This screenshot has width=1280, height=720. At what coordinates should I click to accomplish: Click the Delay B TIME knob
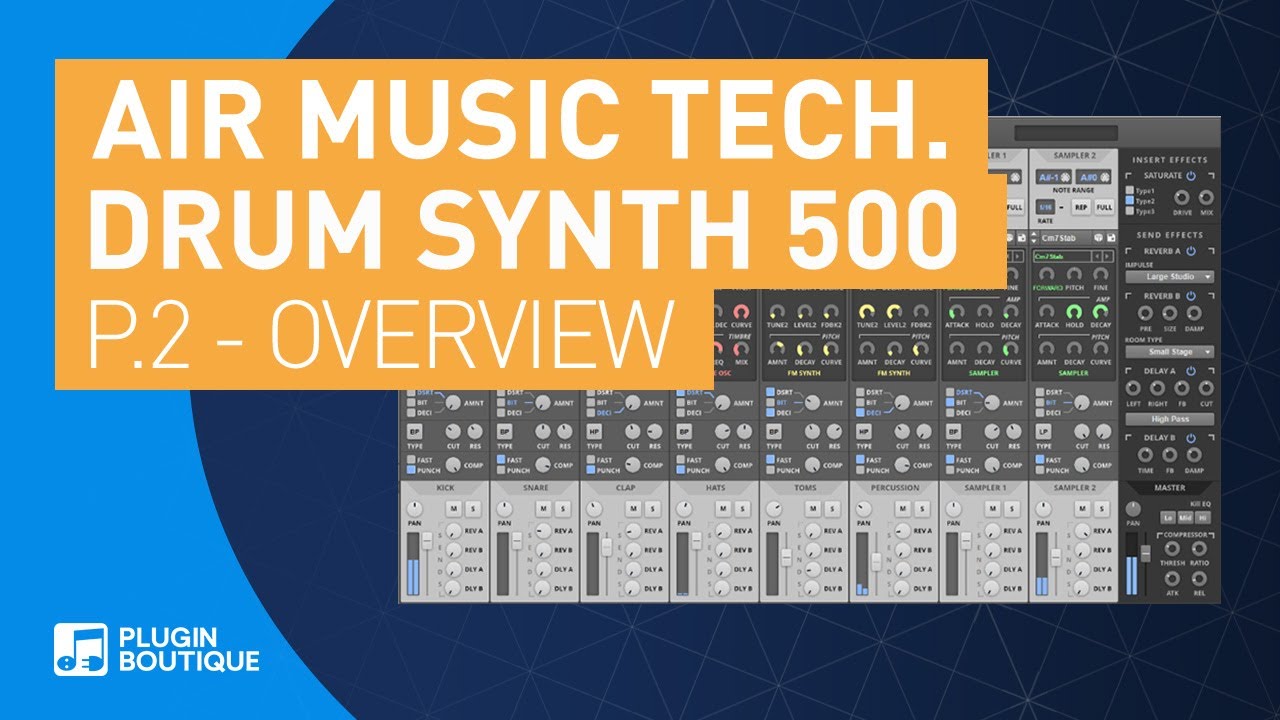point(1145,455)
